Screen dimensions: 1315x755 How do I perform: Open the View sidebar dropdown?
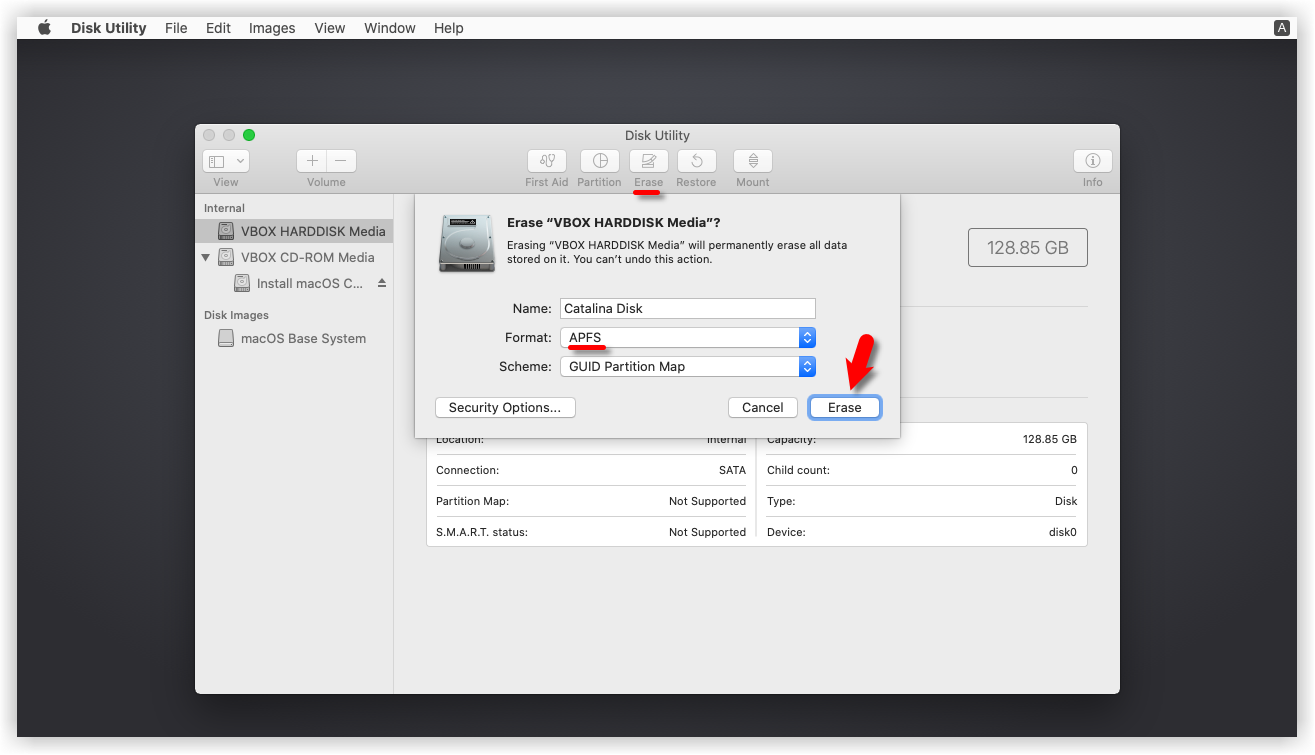coord(226,161)
